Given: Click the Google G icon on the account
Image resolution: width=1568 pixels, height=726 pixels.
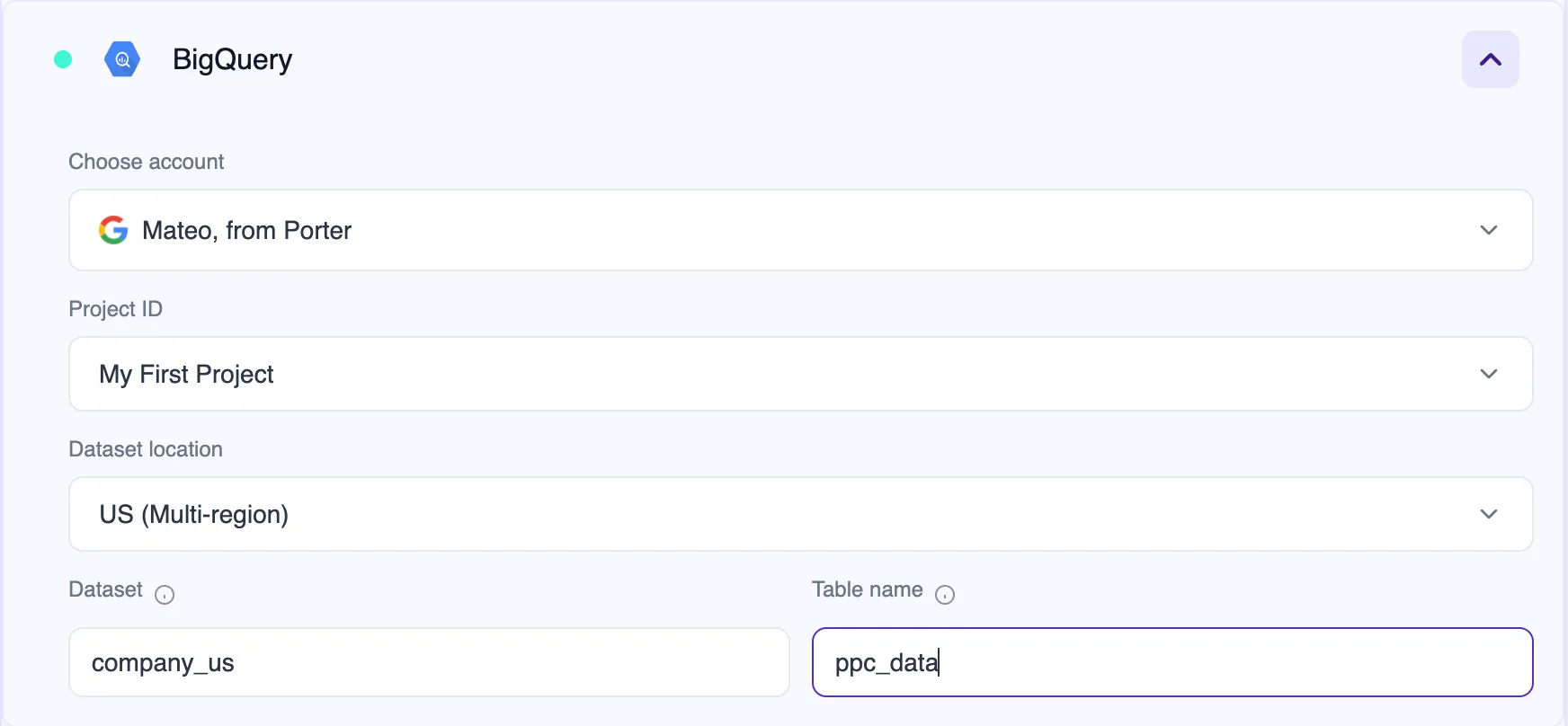Looking at the screenshot, I should (113, 230).
